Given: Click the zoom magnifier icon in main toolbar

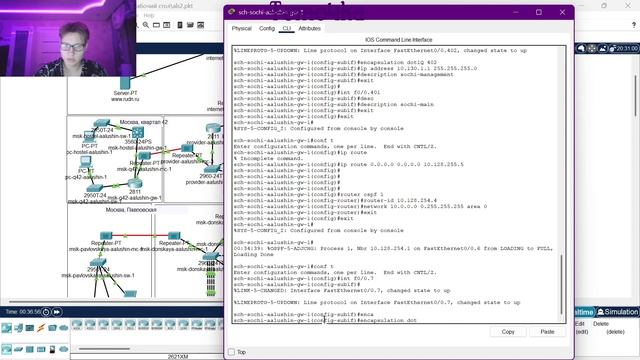Looking at the screenshot, I should (146, 25).
